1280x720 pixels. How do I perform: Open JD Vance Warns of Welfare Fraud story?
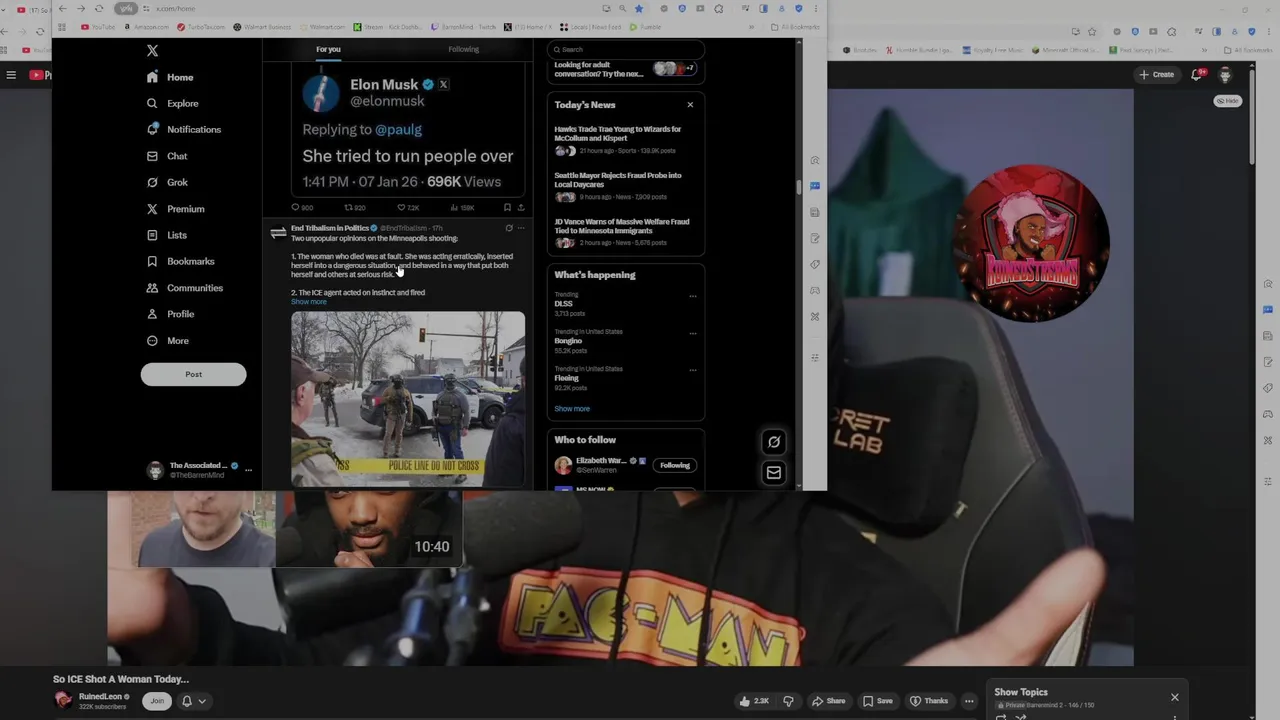coord(625,232)
